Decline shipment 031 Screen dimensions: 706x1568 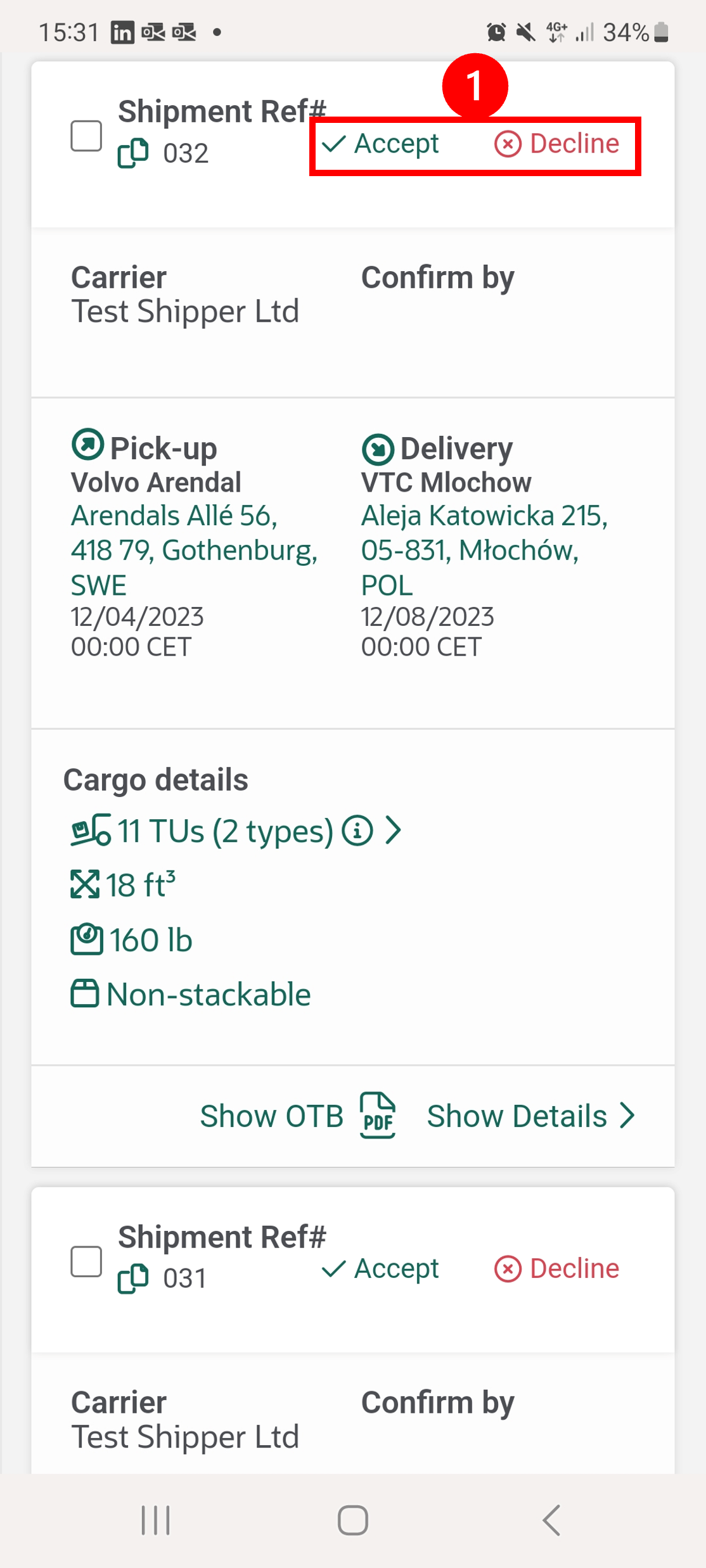click(556, 1269)
